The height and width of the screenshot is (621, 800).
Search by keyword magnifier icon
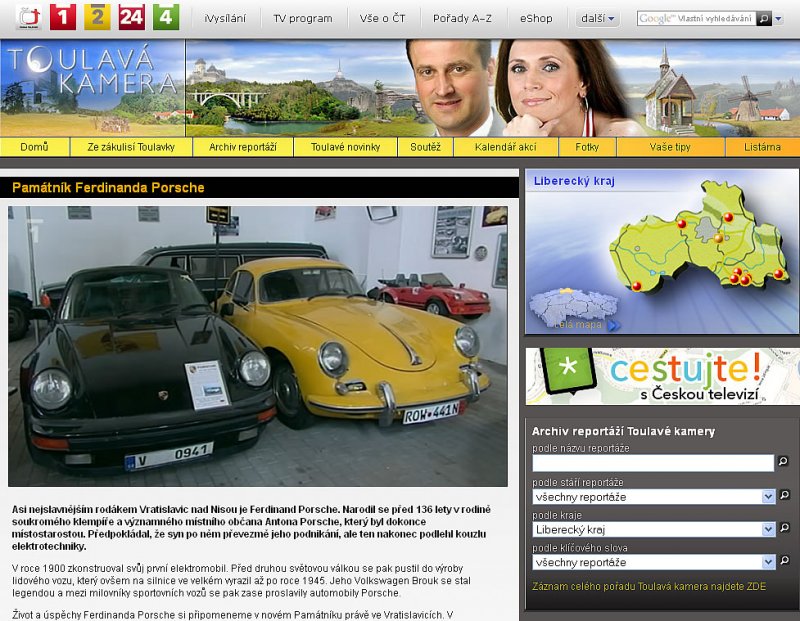(x=785, y=561)
